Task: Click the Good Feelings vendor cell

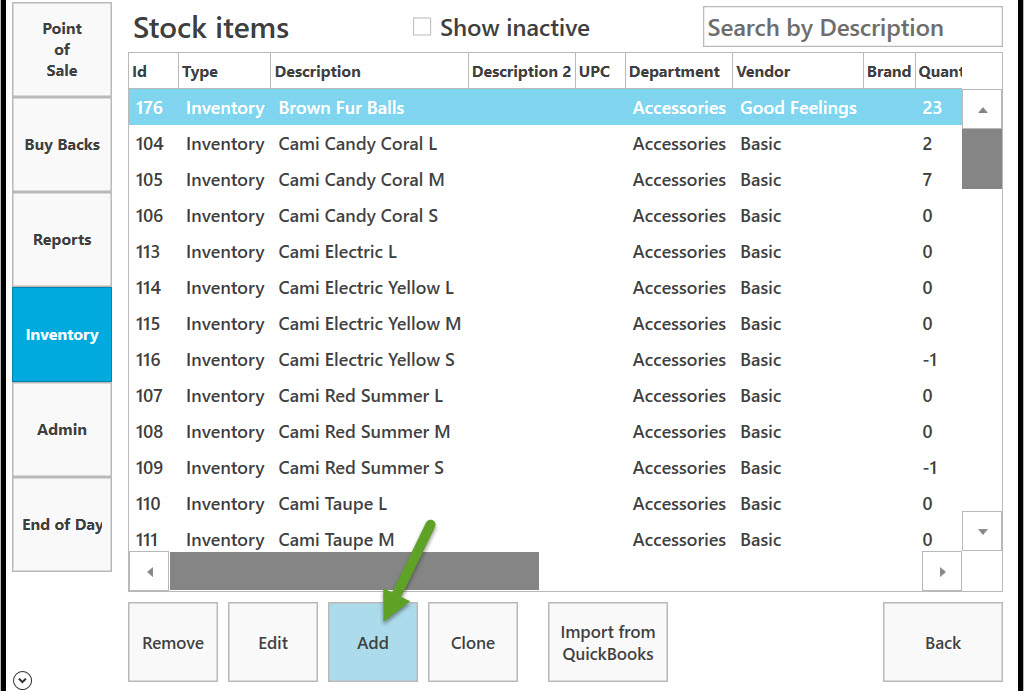Action: 798,107
